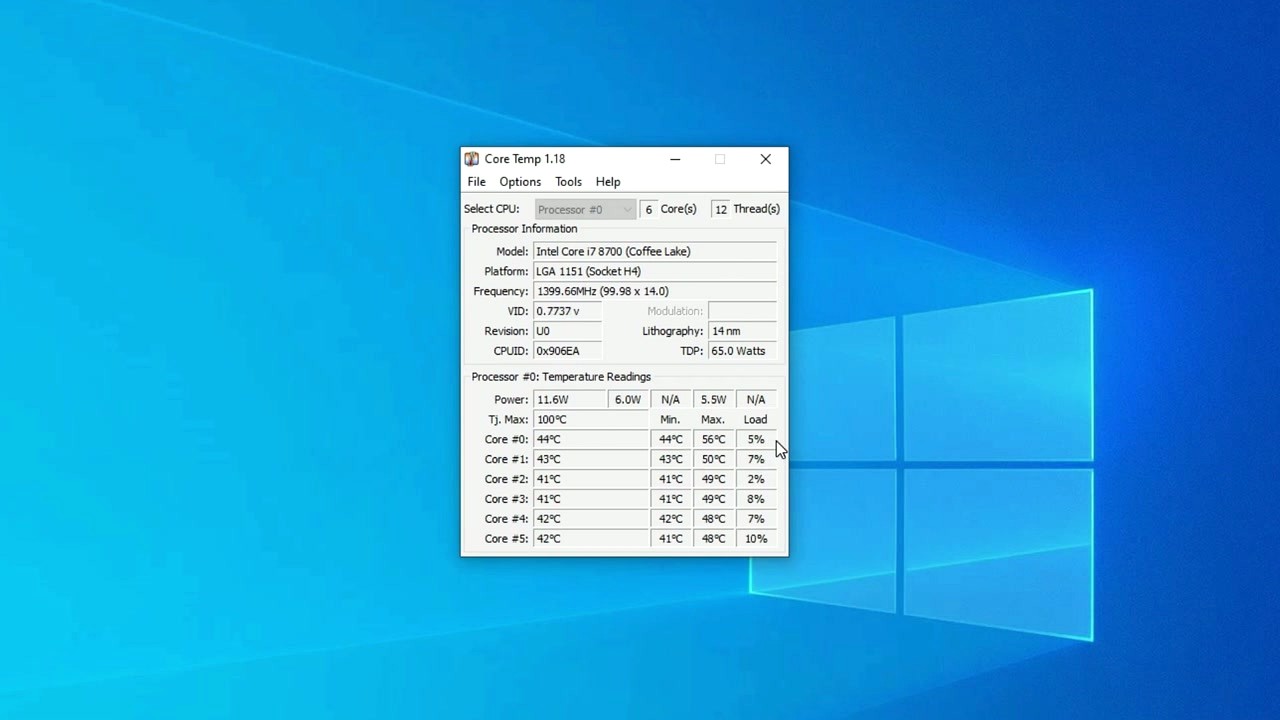Screen dimensions: 1280x720
Task: Click the Power field showing 11.6W
Action: coord(569,399)
